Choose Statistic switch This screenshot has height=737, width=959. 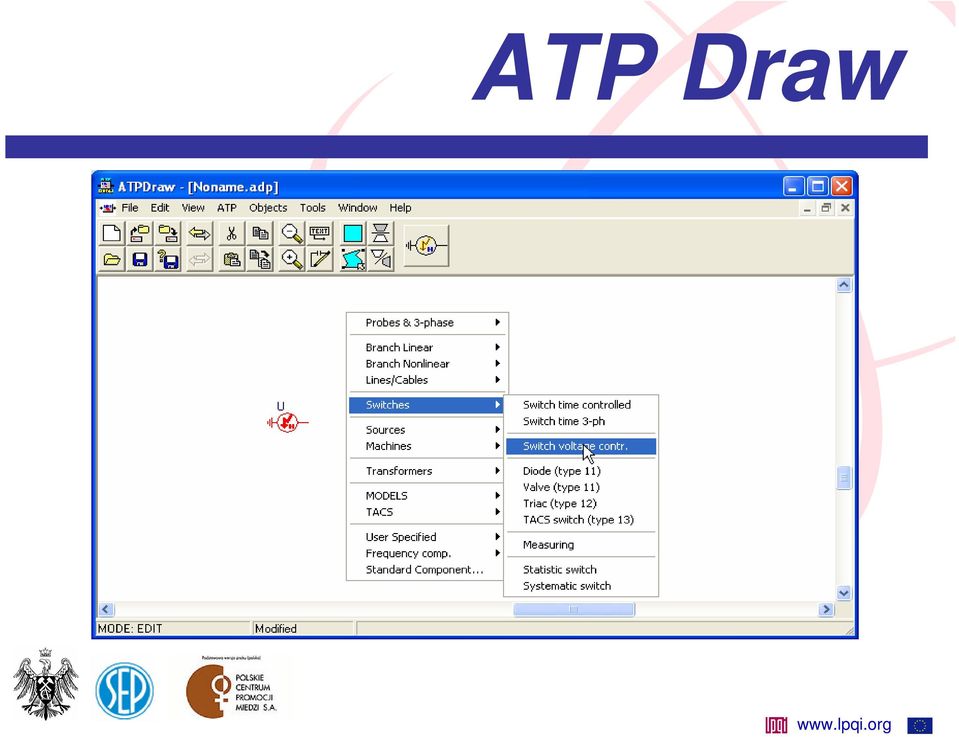(x=581, y=569)
